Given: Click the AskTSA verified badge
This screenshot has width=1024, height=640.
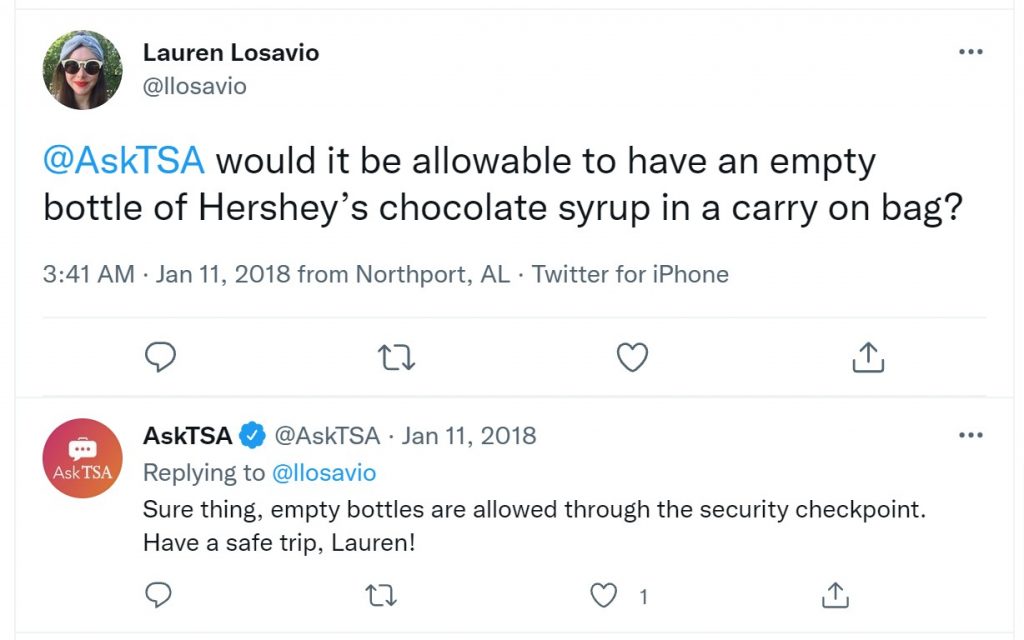Looking at the screenshot, I should click(x=252, y=436).
